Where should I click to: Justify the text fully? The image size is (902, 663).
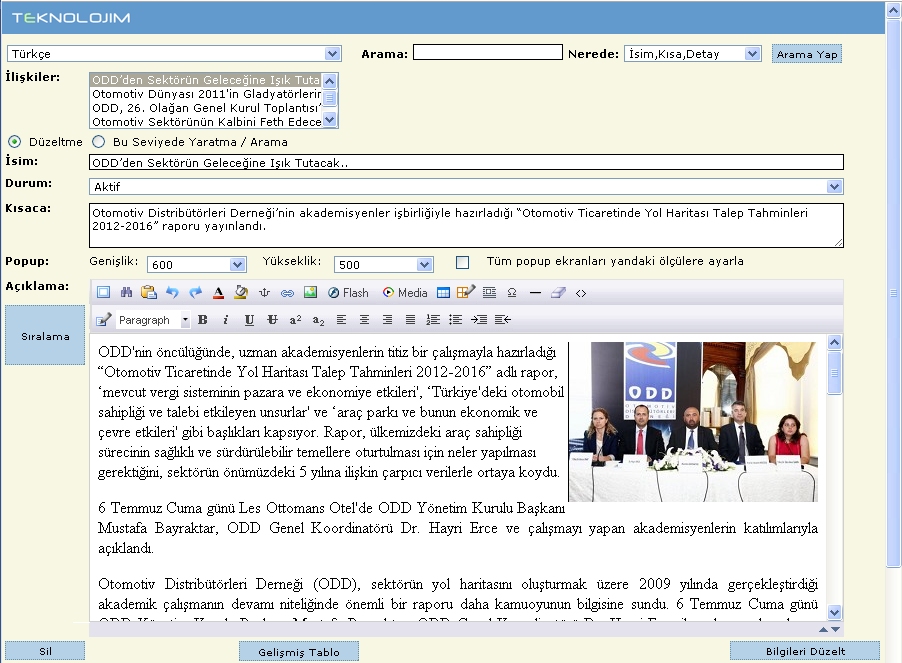[410, 320]
